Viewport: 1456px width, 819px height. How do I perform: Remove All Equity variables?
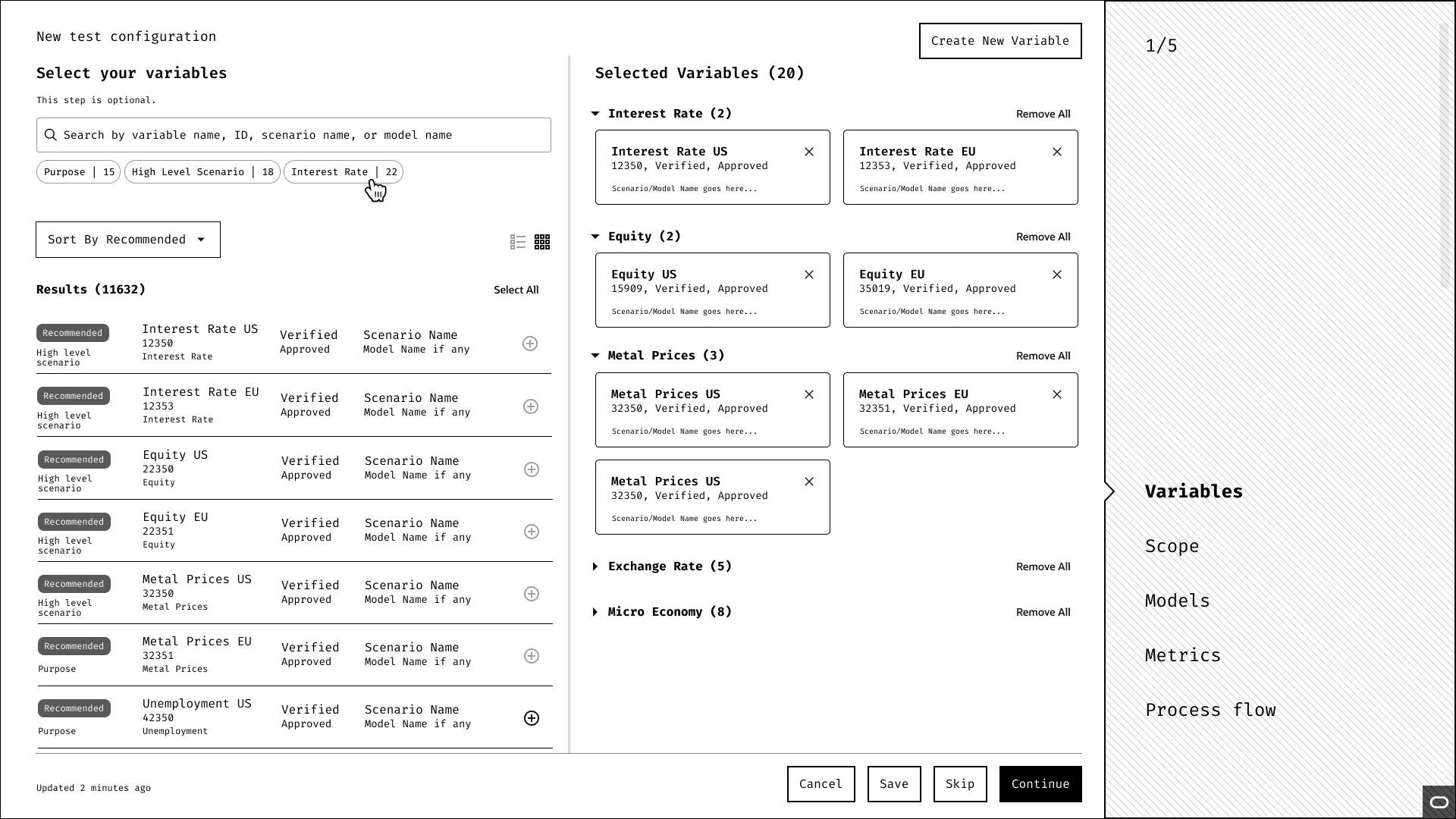pos(1043,237)
